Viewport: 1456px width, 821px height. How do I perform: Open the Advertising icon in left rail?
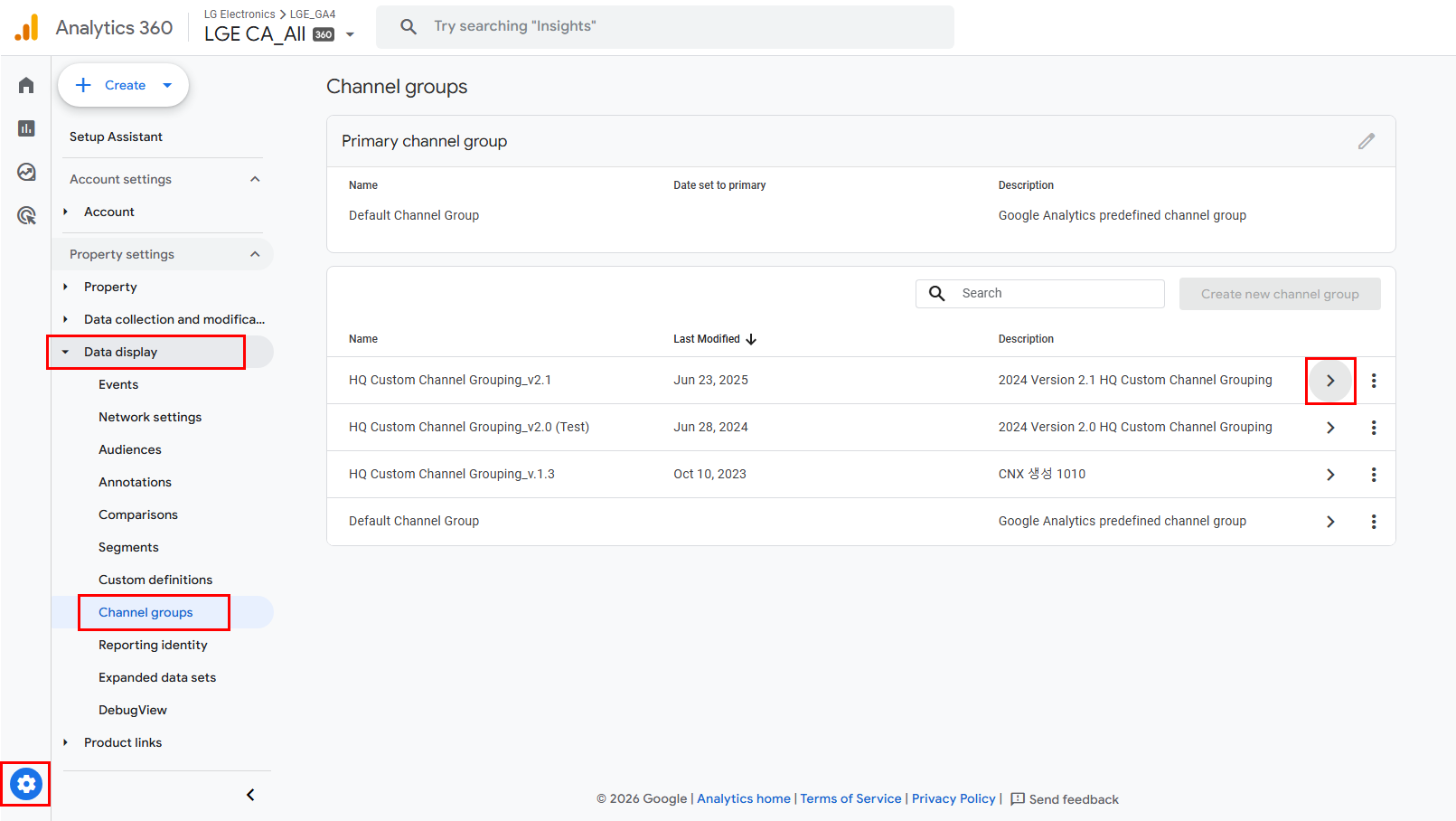(x=26, y=215)
